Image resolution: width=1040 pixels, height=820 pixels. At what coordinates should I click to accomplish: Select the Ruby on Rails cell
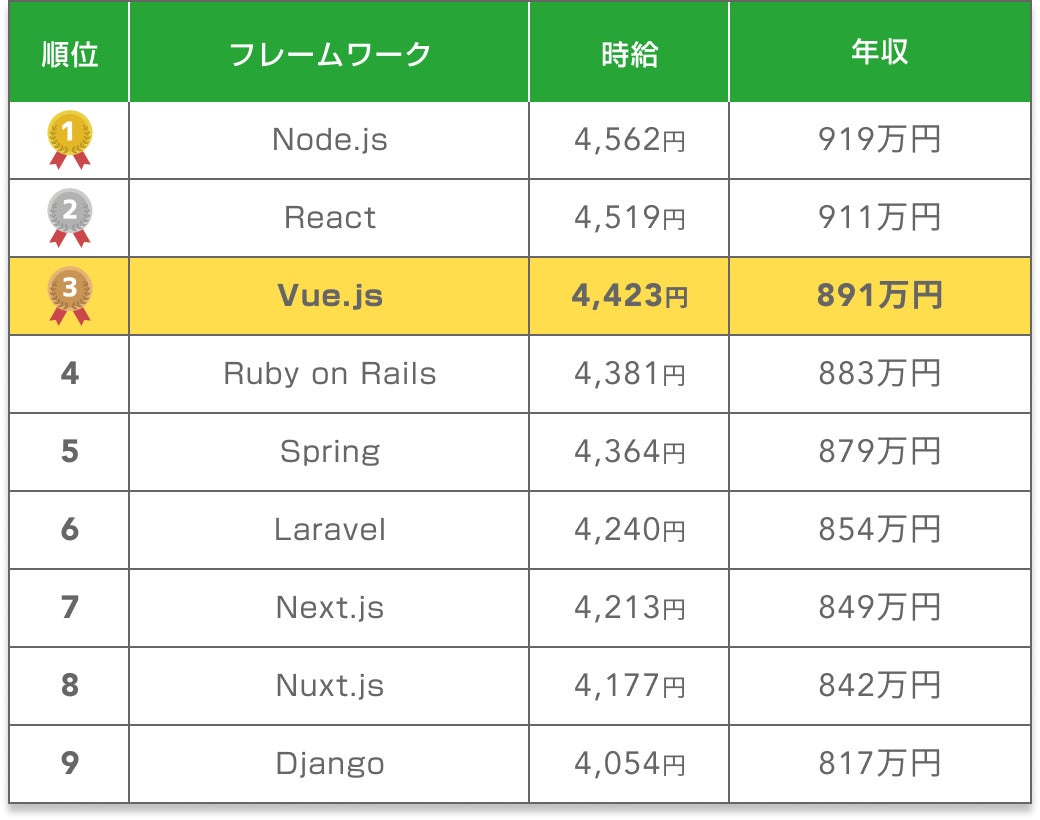(x=330, y=374)
